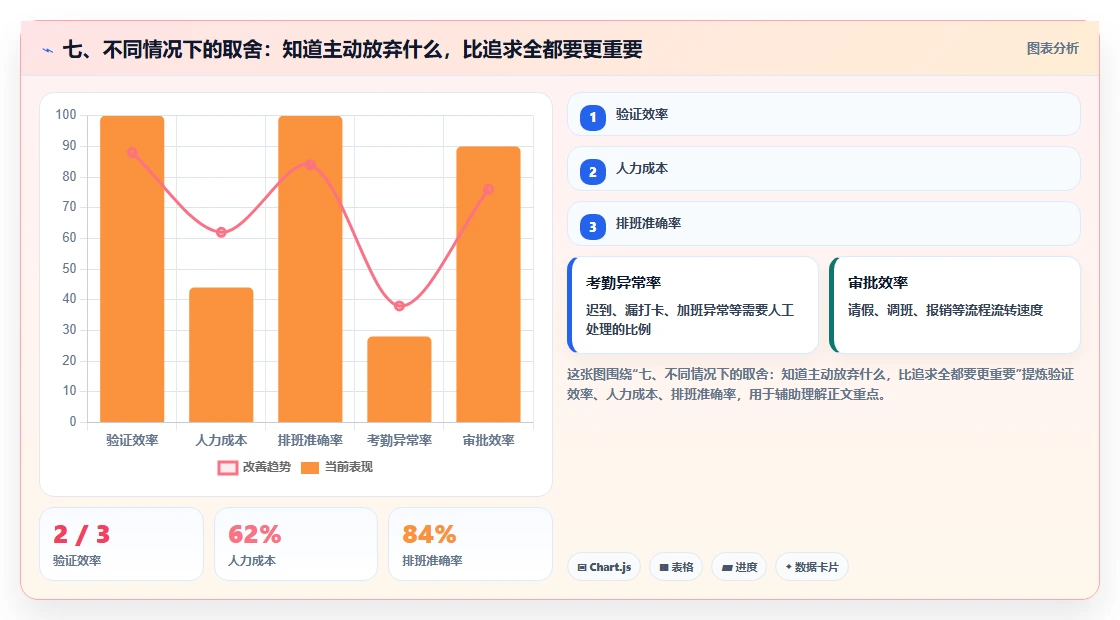1120x620 pixels.
Task: Click the y-axis value 100
Action: click(x=66, y=115)
